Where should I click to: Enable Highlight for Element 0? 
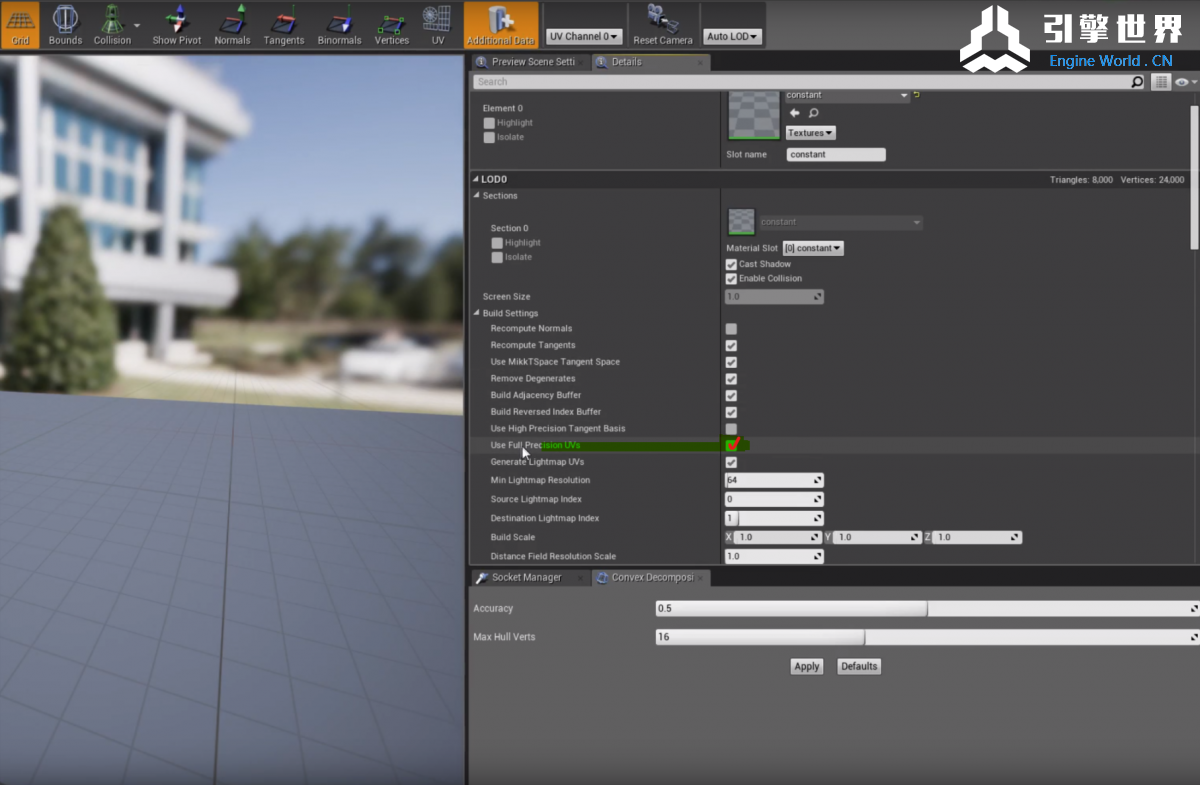coord(489,123)
